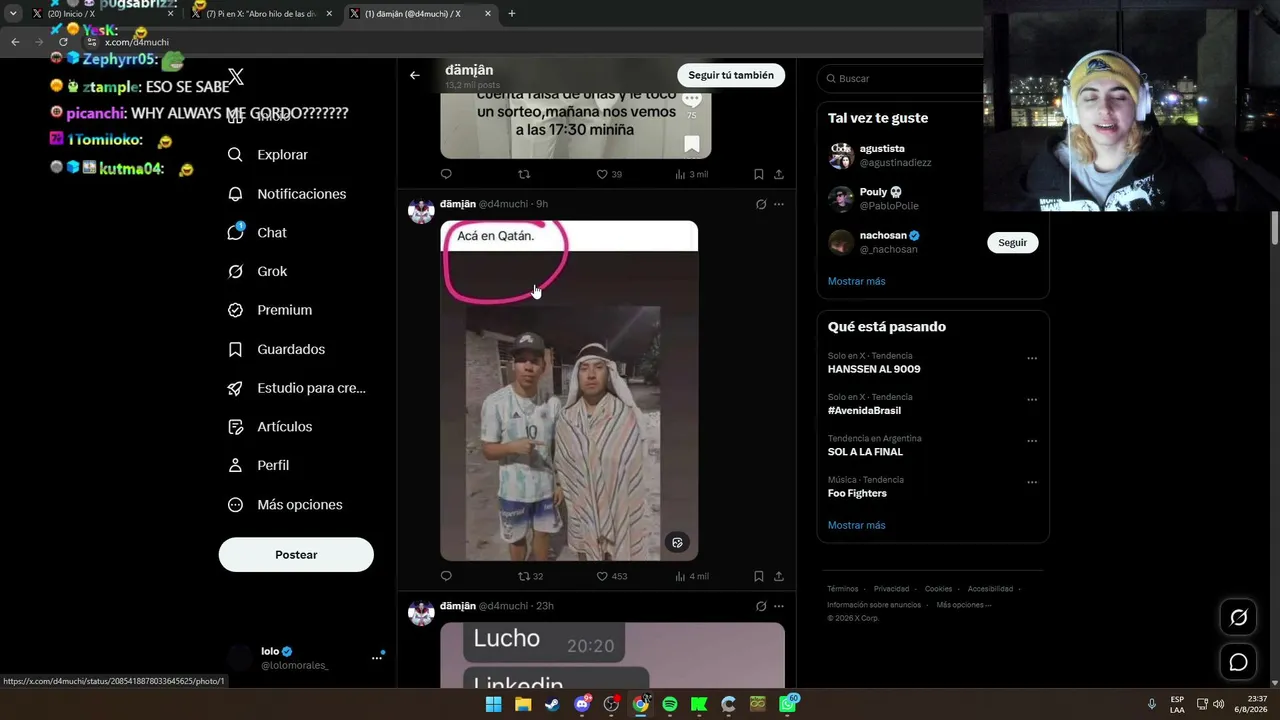Open the X logo home link
1280x720 pixels.
tap(236, 77)
